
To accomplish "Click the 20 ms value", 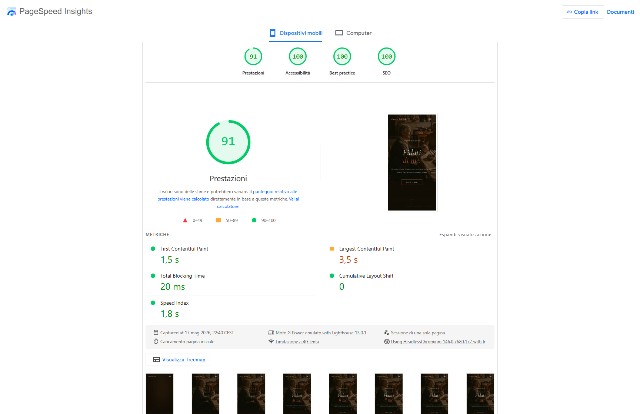I will coord(173,287).
